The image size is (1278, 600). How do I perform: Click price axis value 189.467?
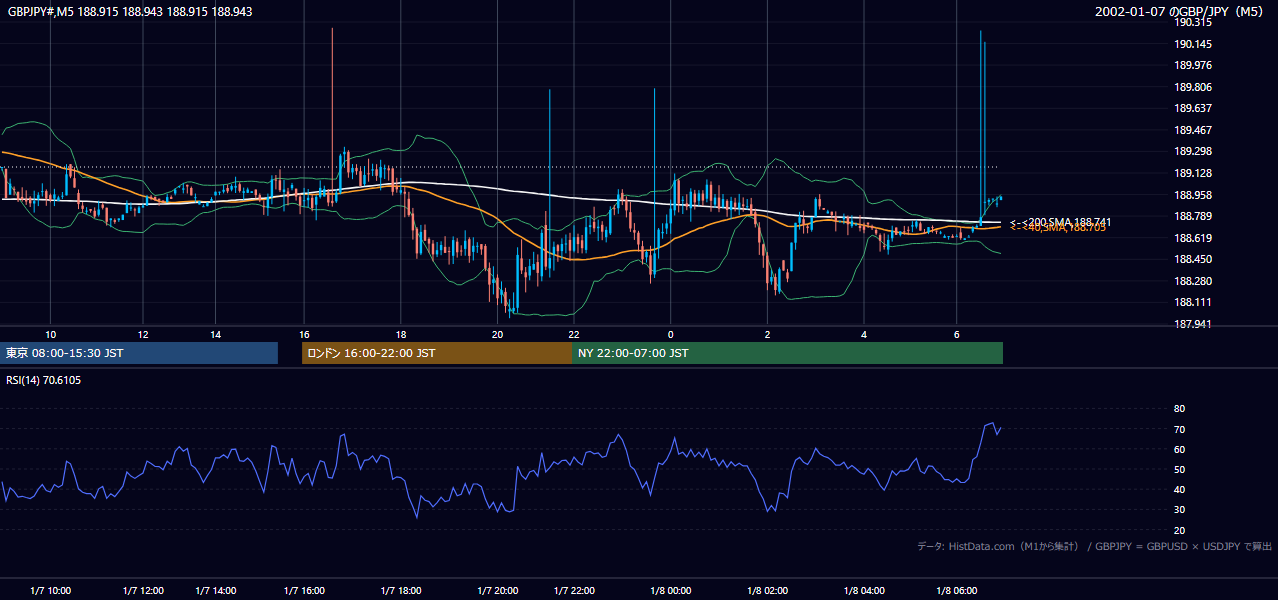click(1193, 130)
